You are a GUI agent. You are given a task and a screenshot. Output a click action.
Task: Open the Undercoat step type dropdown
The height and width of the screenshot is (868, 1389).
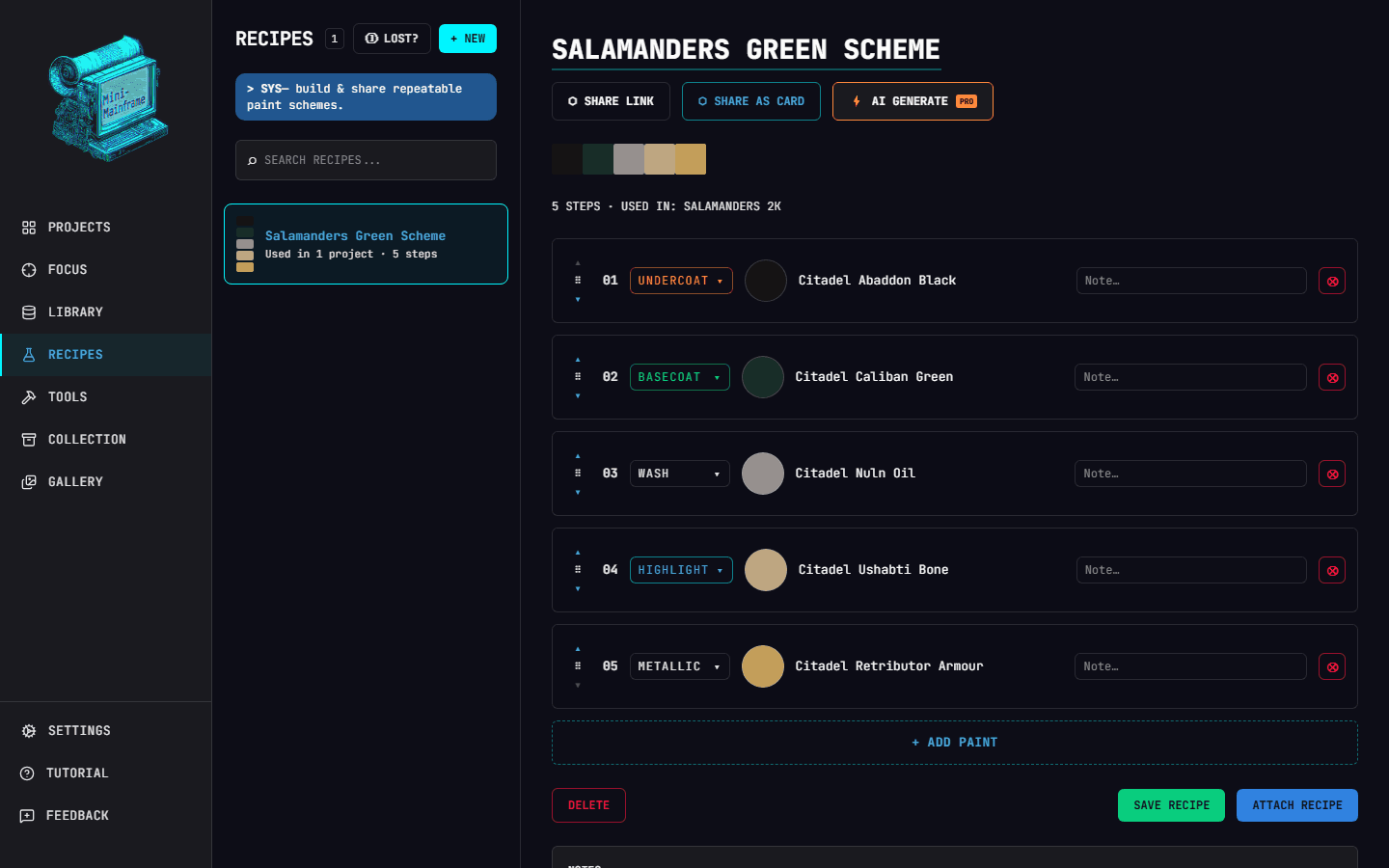coord(681,281)
